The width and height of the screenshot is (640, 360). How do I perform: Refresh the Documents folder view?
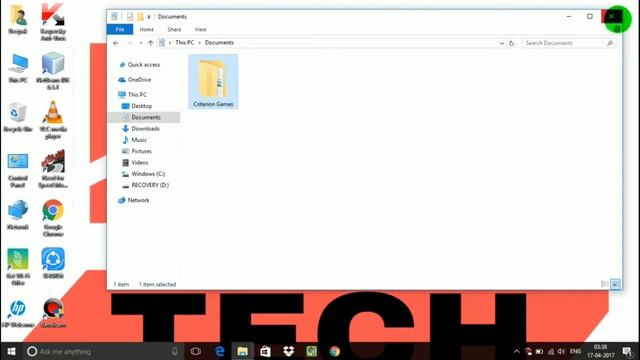coord(511,43)
